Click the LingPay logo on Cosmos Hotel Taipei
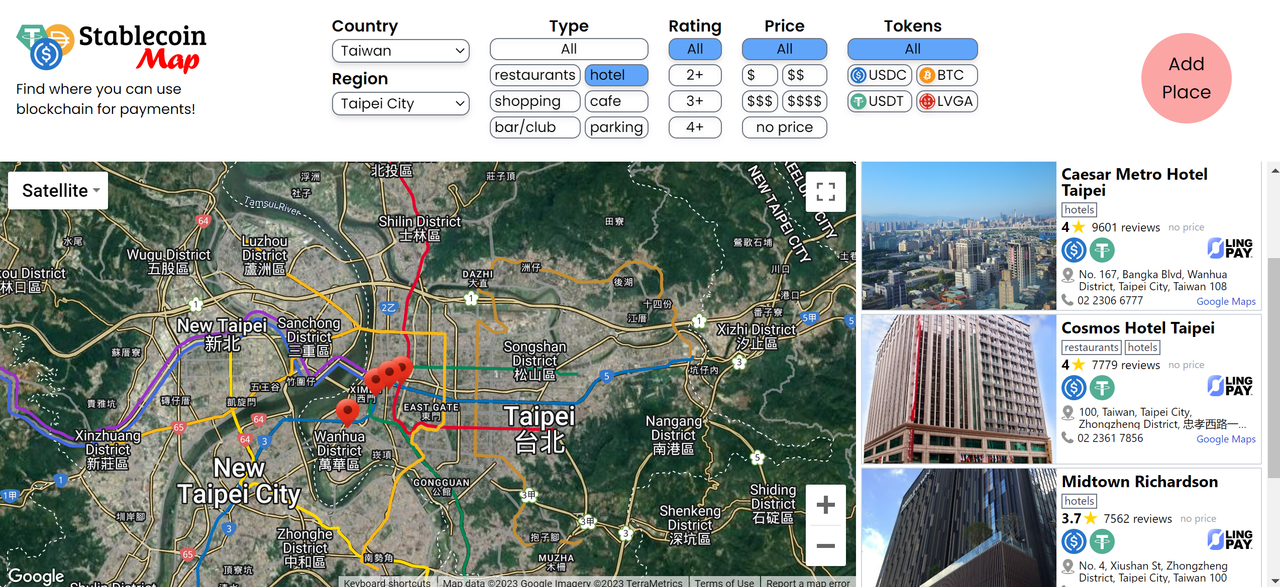This screenshot has height=587, width=1280. tap(1229, 386)
